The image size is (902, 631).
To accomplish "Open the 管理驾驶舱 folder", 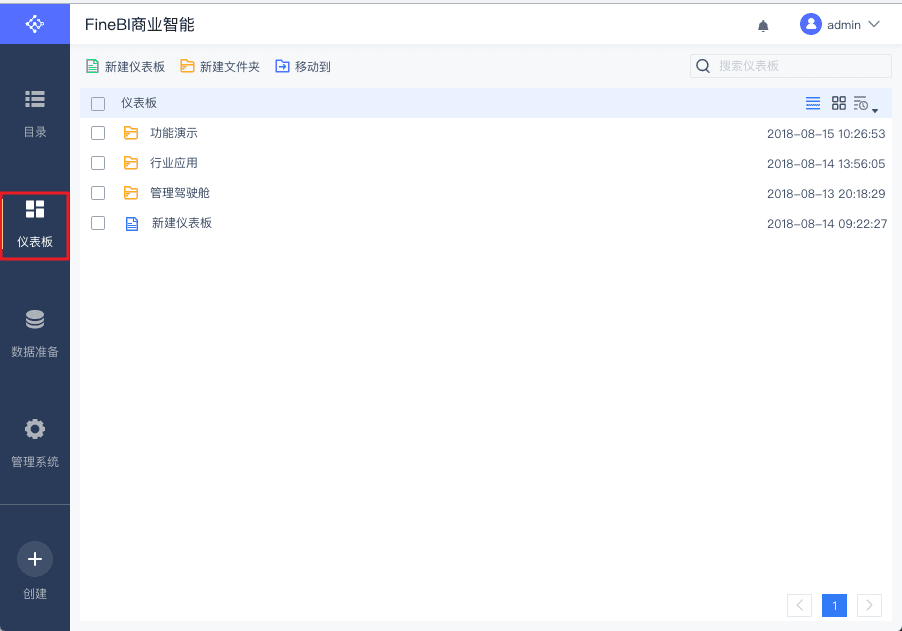I will tap(179, 193).
